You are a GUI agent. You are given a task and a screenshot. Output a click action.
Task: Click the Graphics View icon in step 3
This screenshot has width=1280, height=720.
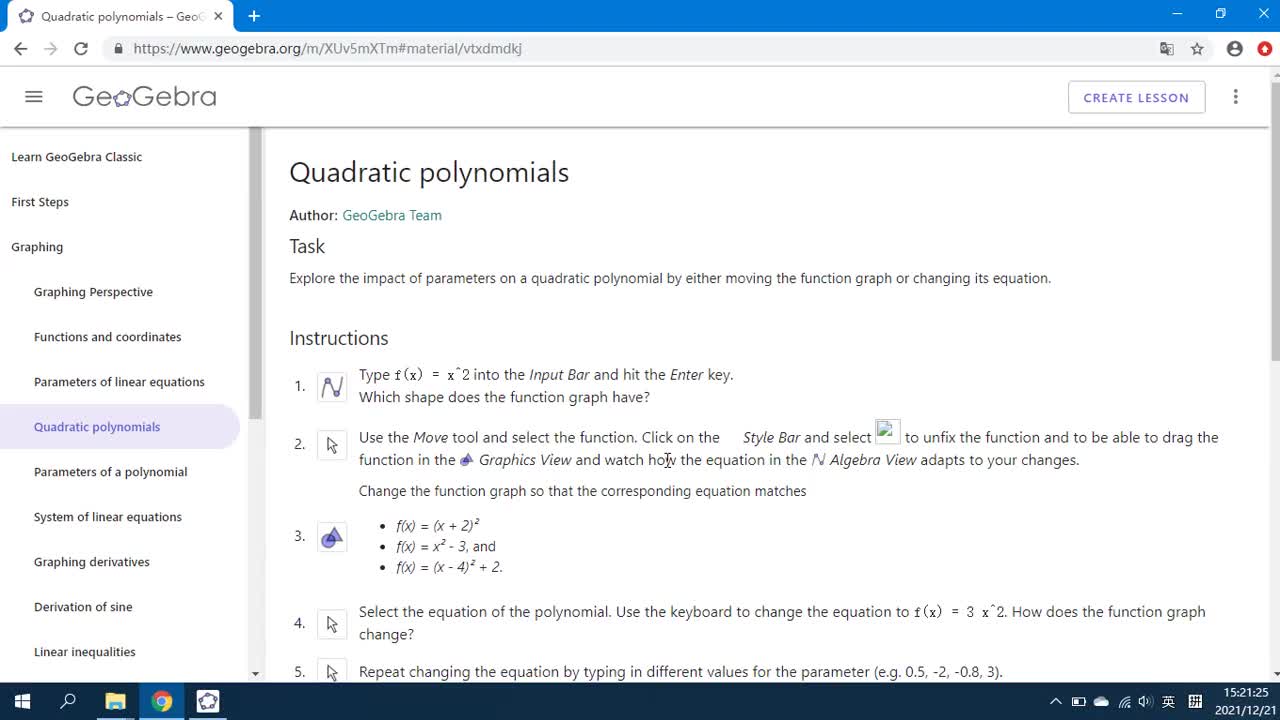[x=332, y=537]
